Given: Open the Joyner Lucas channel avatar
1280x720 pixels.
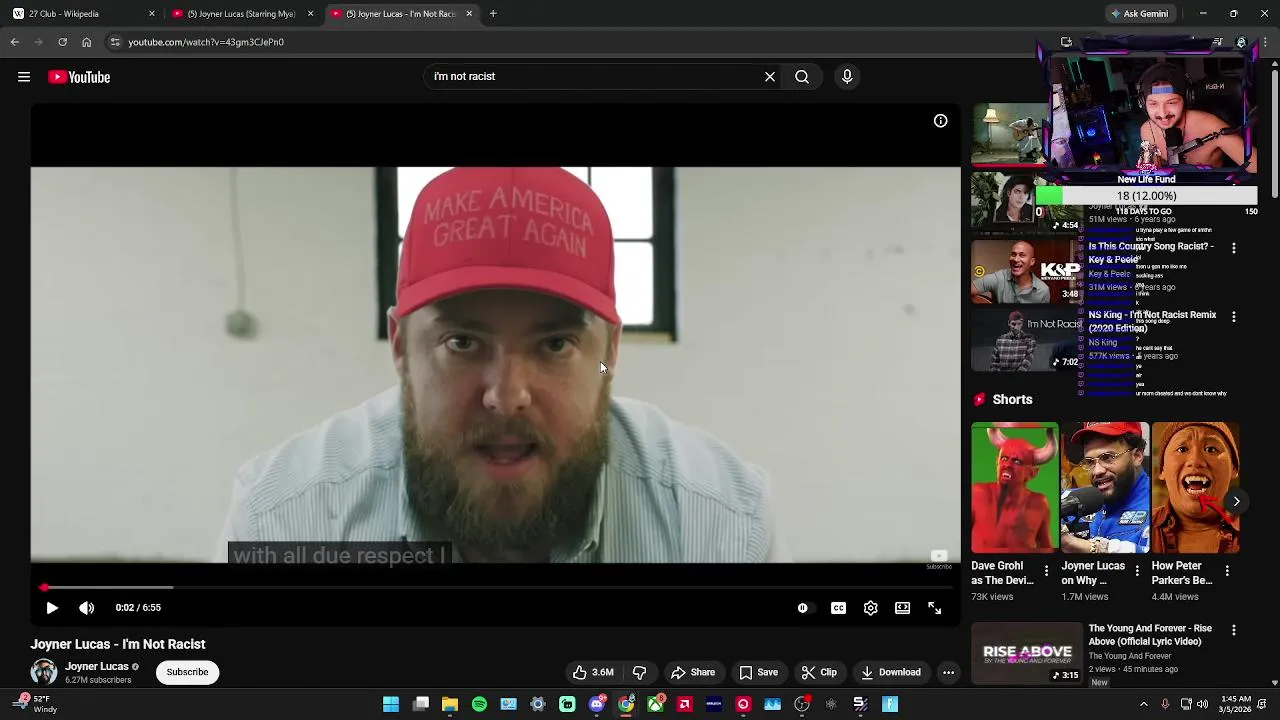Looking at the screenshot, I should coord(44,672).
